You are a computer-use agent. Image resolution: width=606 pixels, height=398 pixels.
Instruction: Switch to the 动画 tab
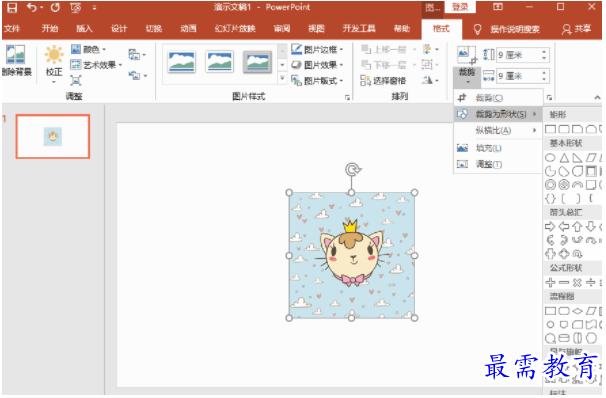[188, 29]
